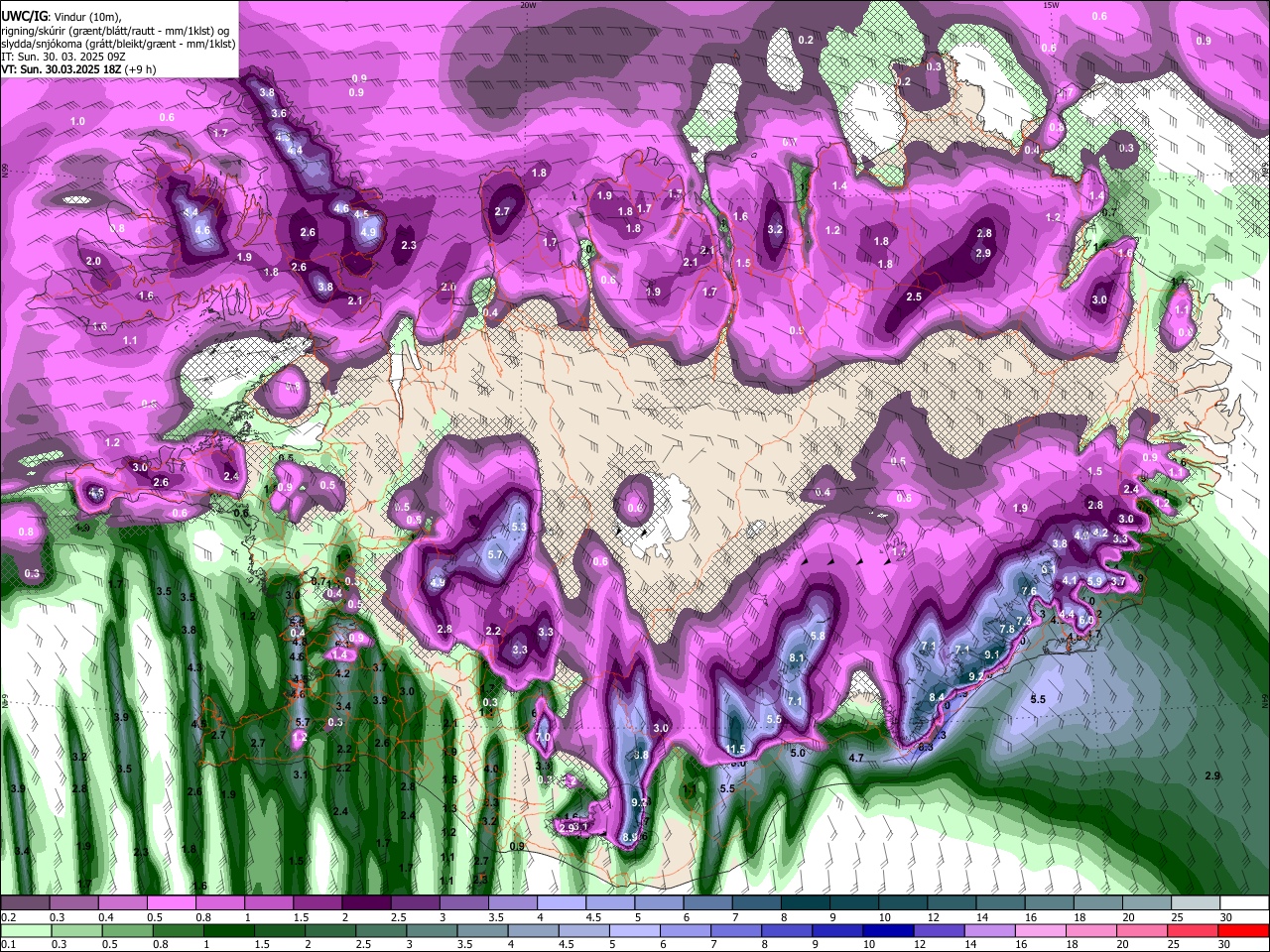Click the 8.4 precipitation value on the map
Viewport: 1270px width, 952px height.
tap(937, 697)
